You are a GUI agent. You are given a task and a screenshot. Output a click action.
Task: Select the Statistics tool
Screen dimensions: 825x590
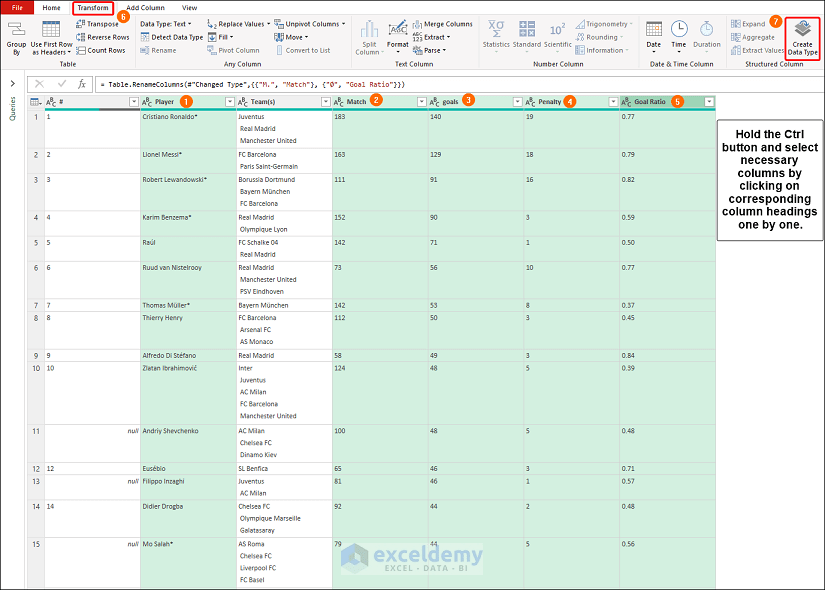(x=497, y=37)
